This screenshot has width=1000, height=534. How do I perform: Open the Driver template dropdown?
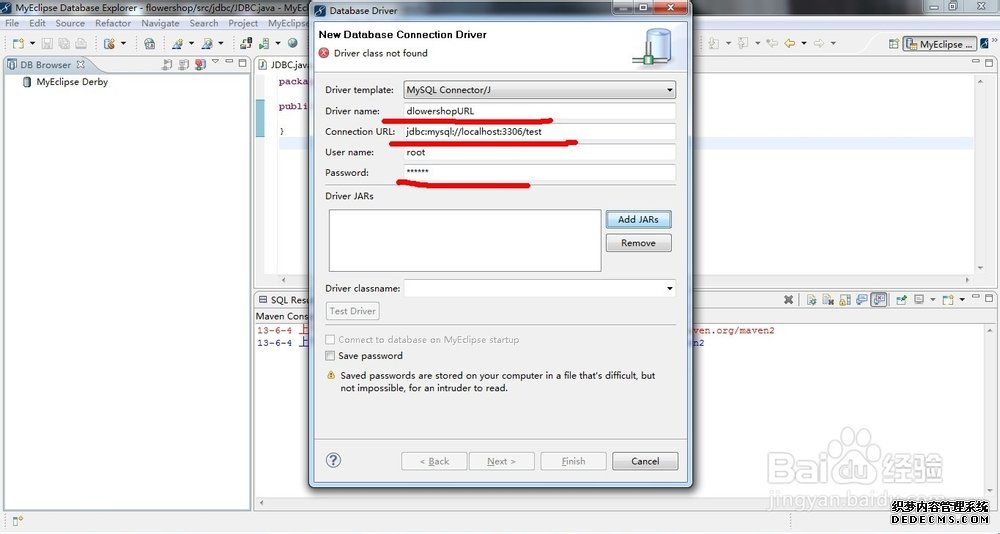(539, 90)
